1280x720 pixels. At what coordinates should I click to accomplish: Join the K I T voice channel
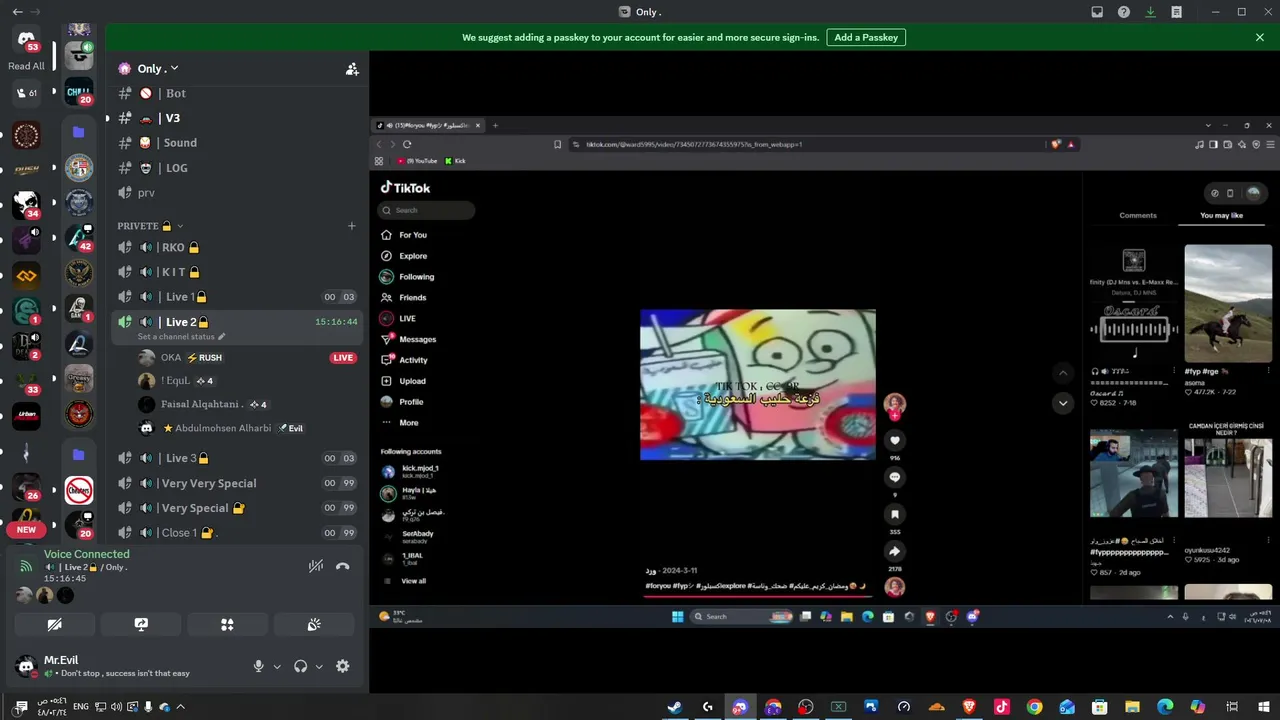click(x=236, y=272)
